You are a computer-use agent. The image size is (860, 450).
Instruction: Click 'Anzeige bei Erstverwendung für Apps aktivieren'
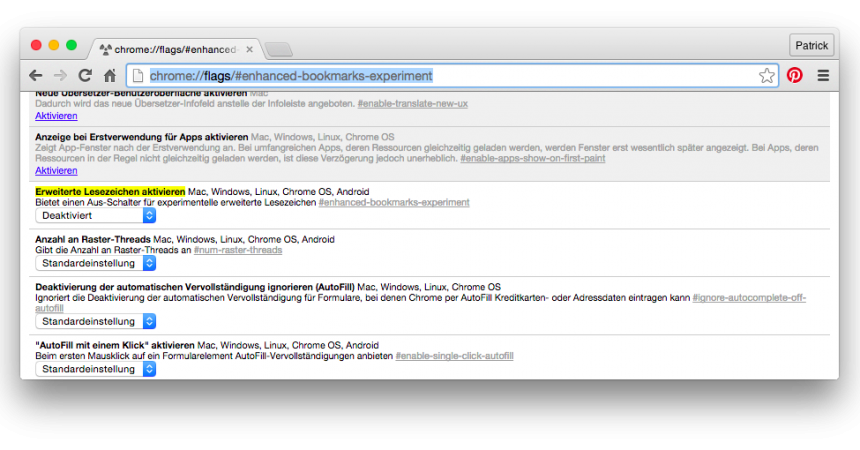142,137
